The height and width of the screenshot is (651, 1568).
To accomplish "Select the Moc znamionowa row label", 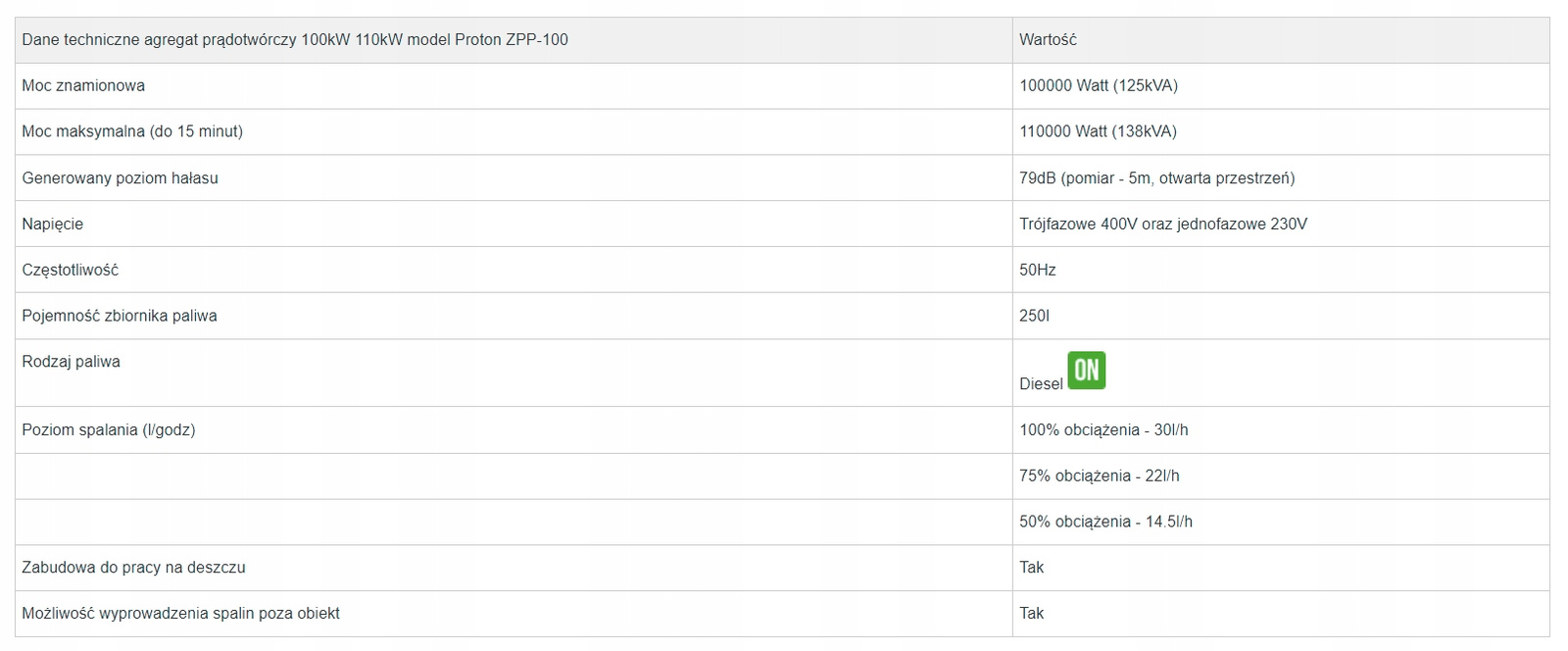I will pyautogui.click(x=83, y=86).
